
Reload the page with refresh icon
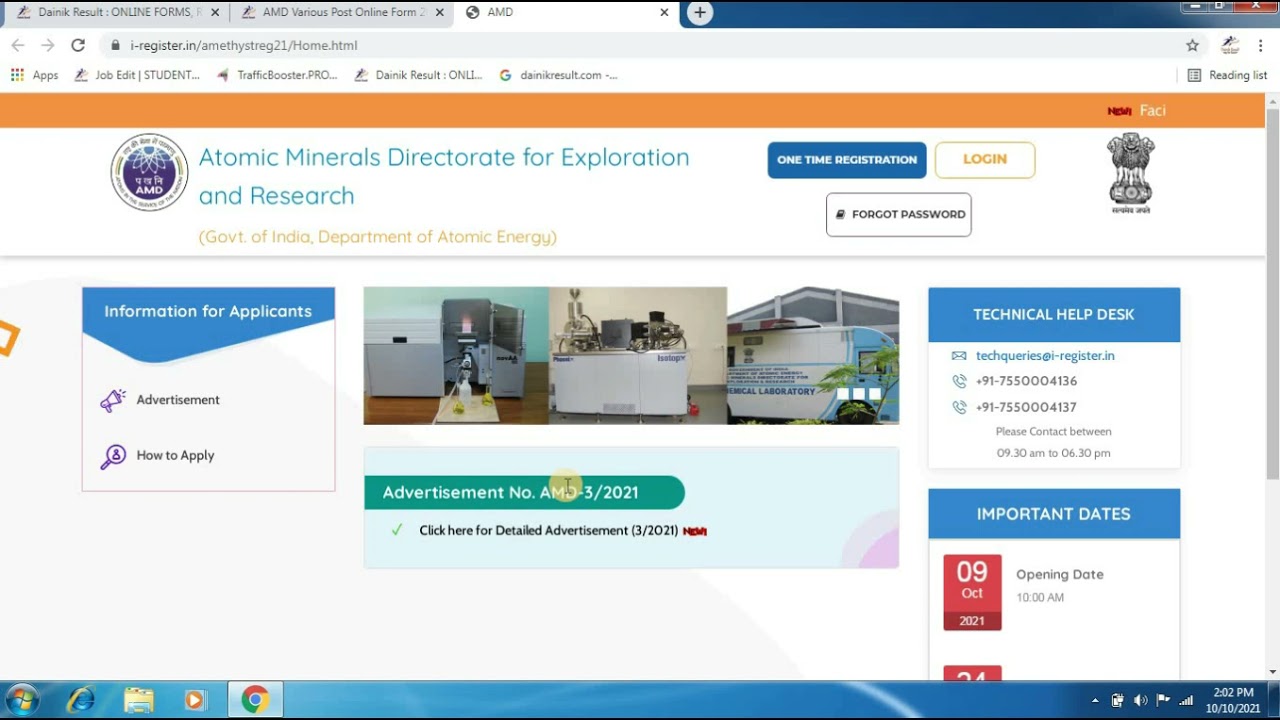click(x=78, y=45)
